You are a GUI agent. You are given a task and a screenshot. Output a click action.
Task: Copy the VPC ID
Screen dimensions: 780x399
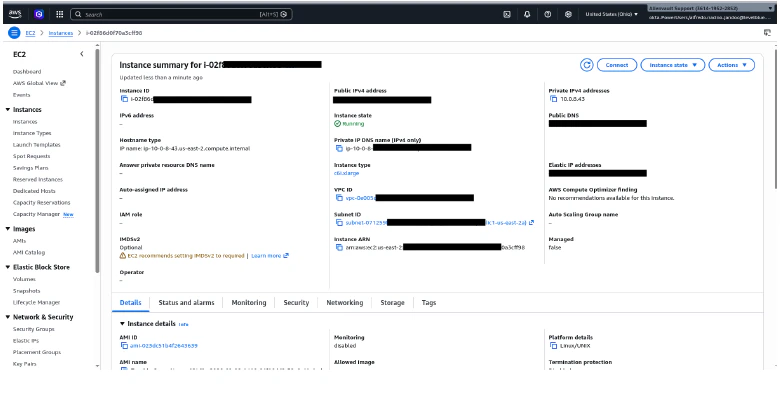point(339,198)
